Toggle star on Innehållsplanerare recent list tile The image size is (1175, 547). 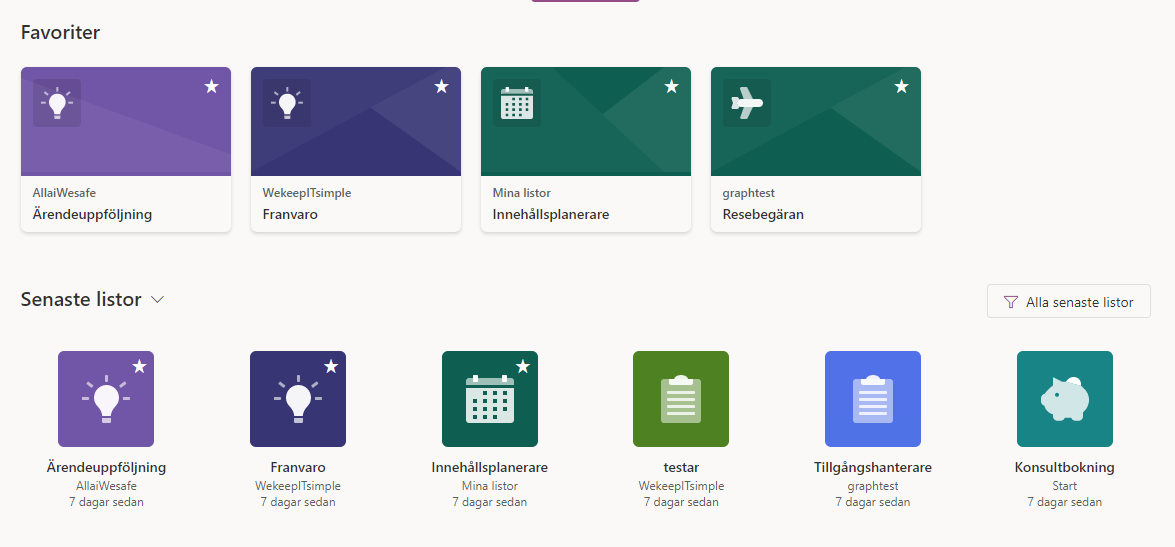pos(523,366)
